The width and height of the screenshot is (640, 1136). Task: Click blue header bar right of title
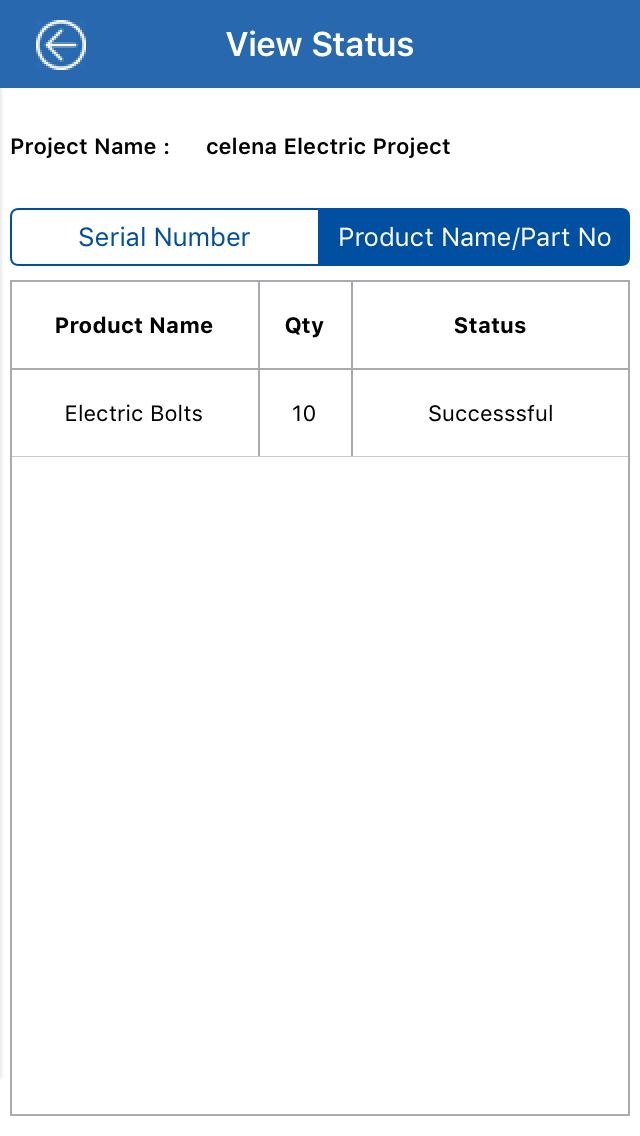tap(540, 45)
